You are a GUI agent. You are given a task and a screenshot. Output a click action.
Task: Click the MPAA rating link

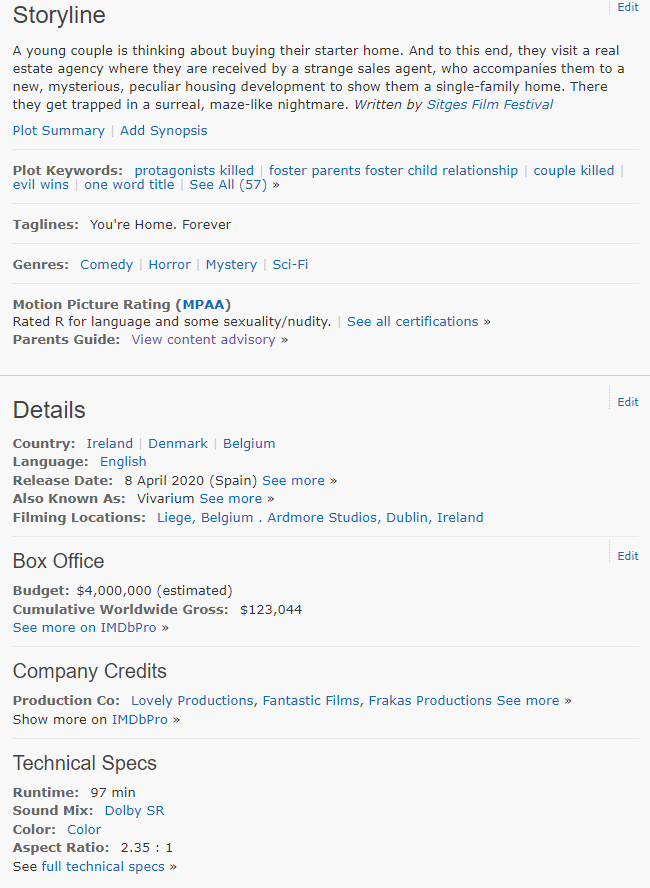click(x=204, y=305)
